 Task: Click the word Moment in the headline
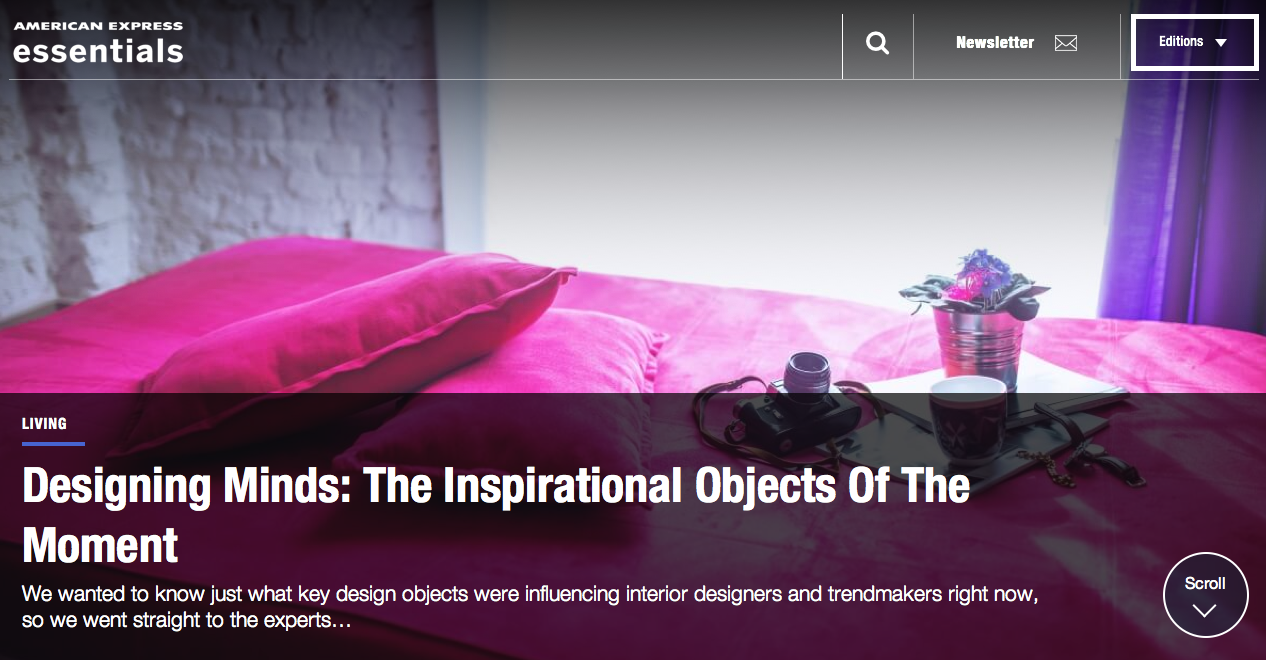100,546
